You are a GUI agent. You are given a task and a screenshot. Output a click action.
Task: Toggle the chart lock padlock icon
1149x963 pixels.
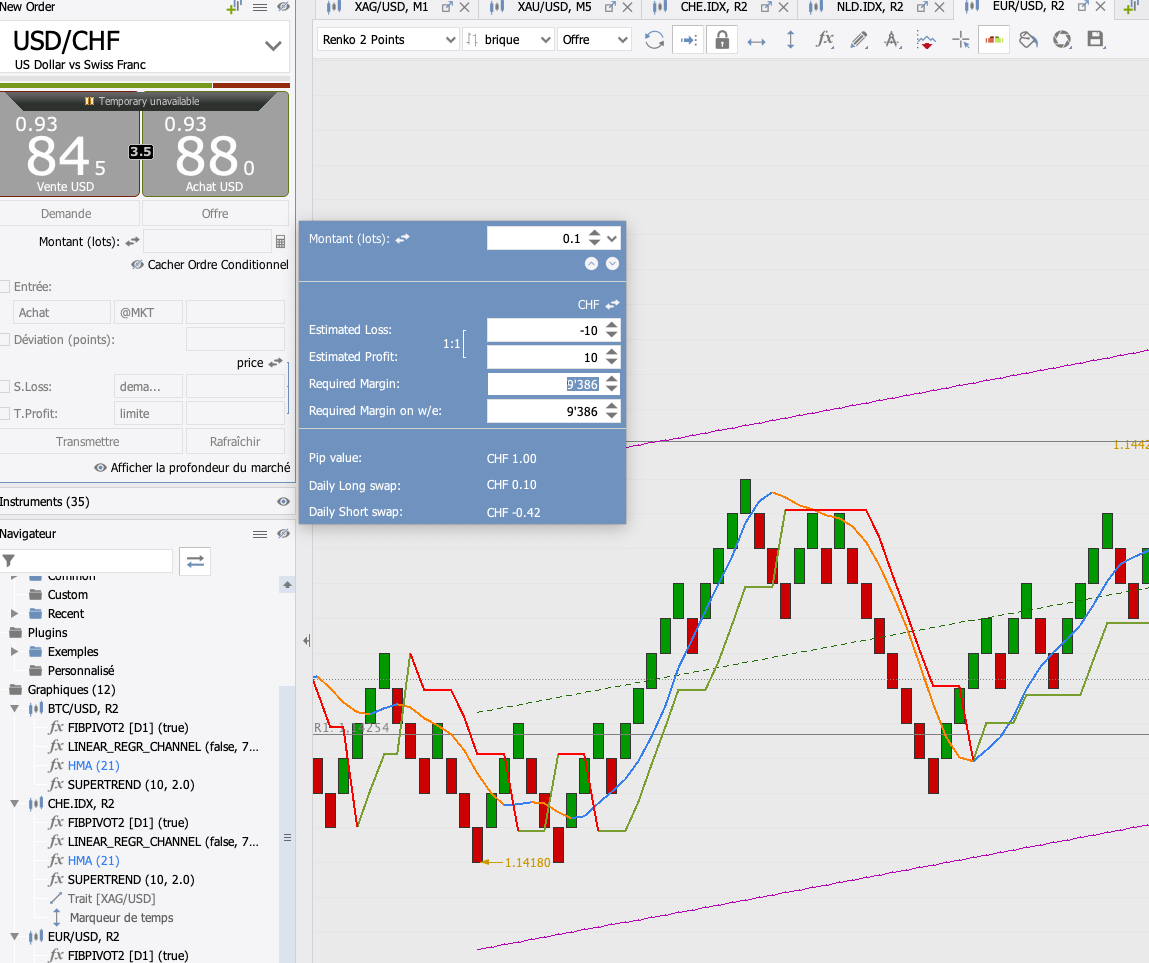pos(721,40)
